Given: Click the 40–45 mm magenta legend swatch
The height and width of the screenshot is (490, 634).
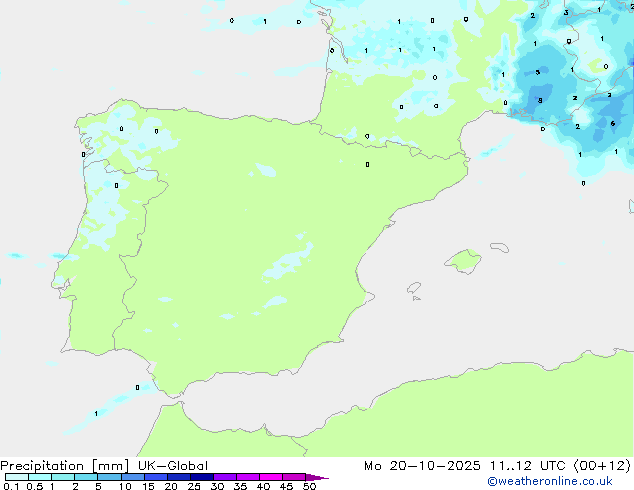Looking at the screenshot, I should click(x=271, y=477).
